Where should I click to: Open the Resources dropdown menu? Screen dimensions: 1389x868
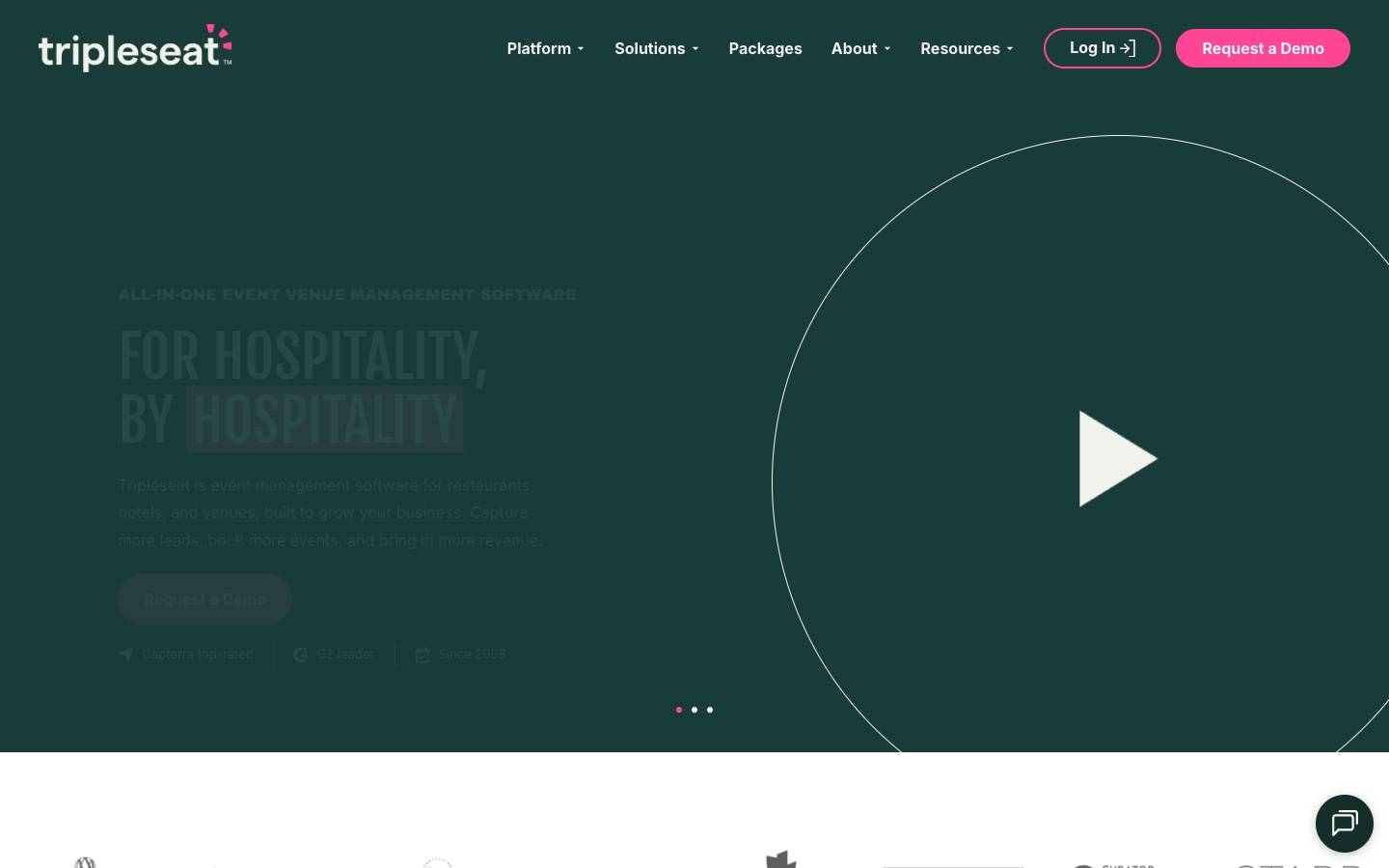(x=967, y=48)
